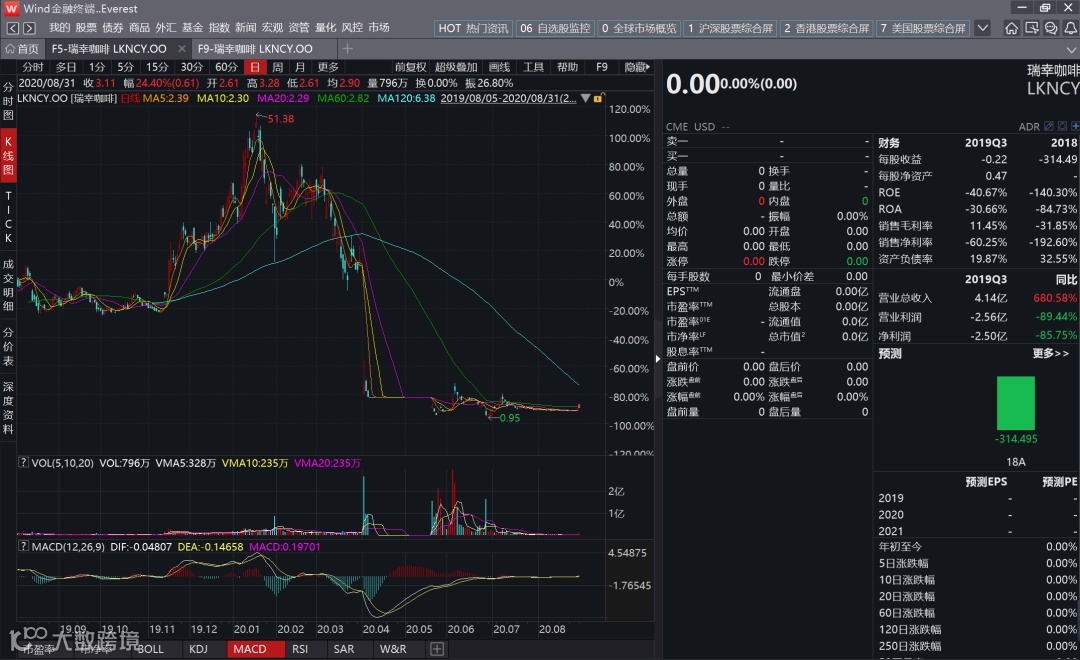Switch chart to 分时 view
This screenshot has height=660, width=1080.
[33, 67]
